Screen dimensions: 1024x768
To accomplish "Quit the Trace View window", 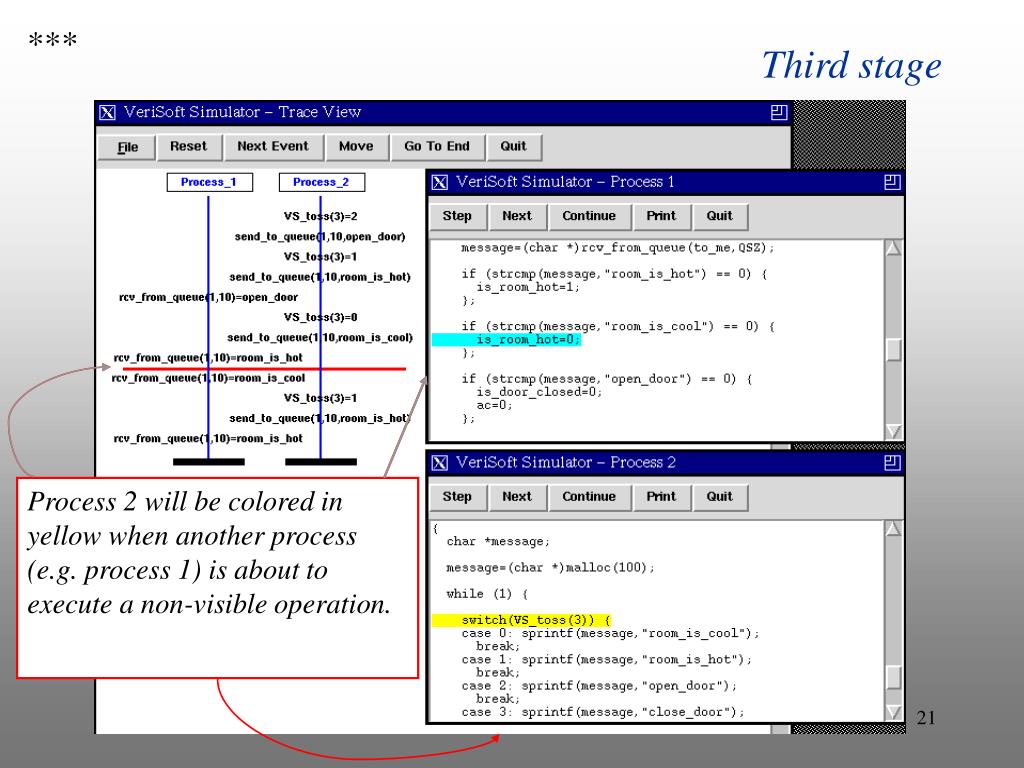I will pos(514,147).
